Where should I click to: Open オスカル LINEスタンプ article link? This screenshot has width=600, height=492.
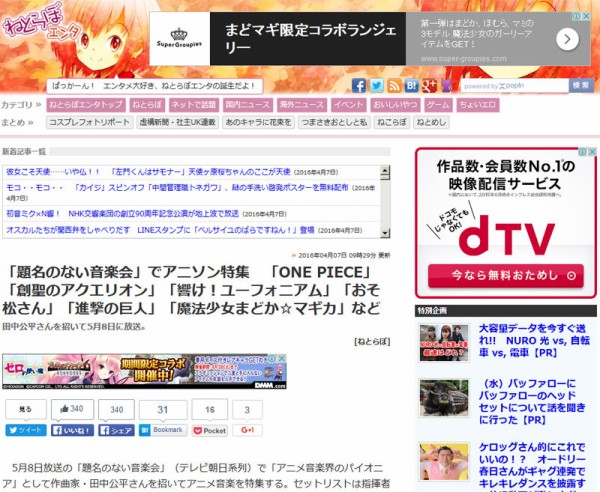160,230
